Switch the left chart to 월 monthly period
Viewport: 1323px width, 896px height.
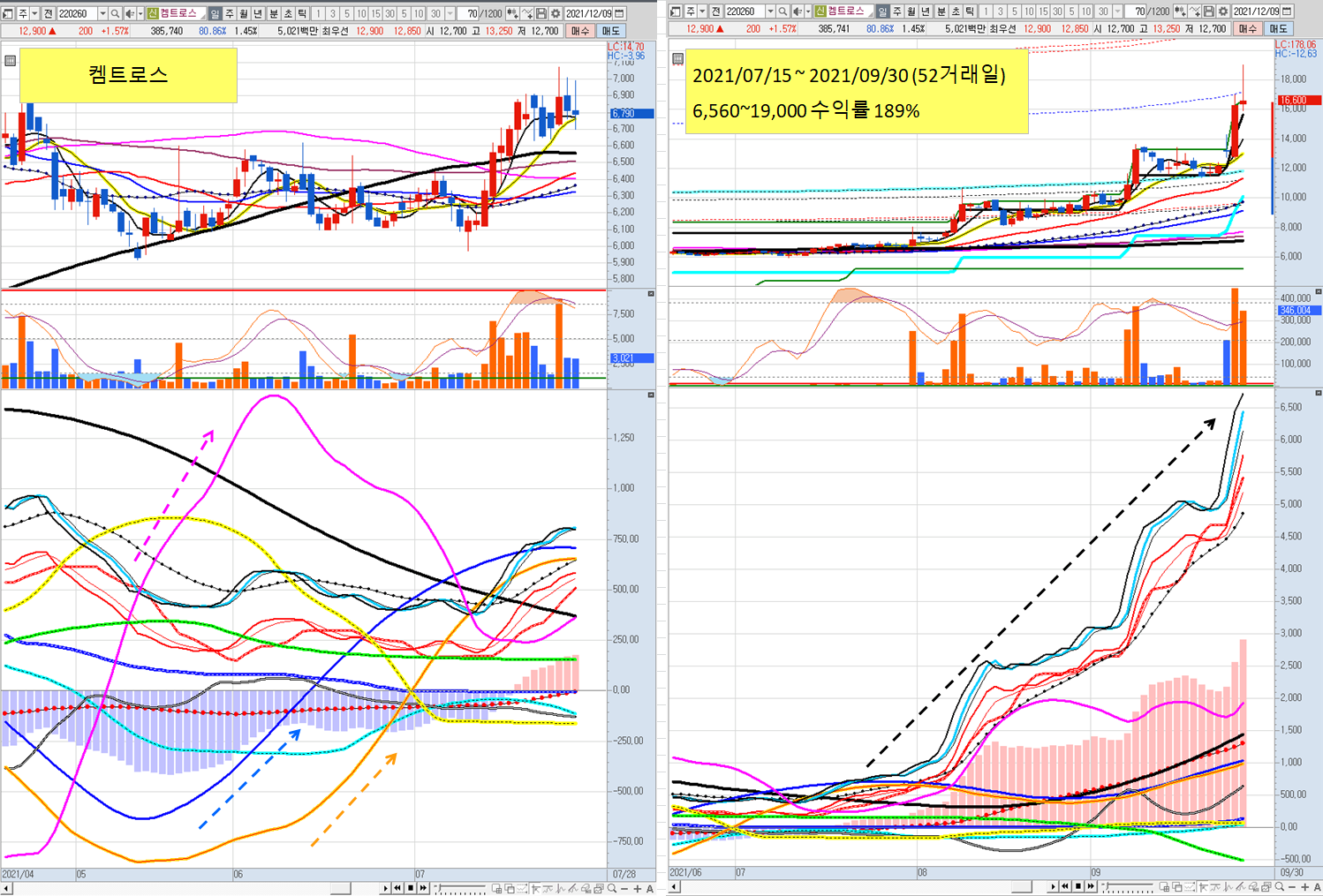[244, 13]
